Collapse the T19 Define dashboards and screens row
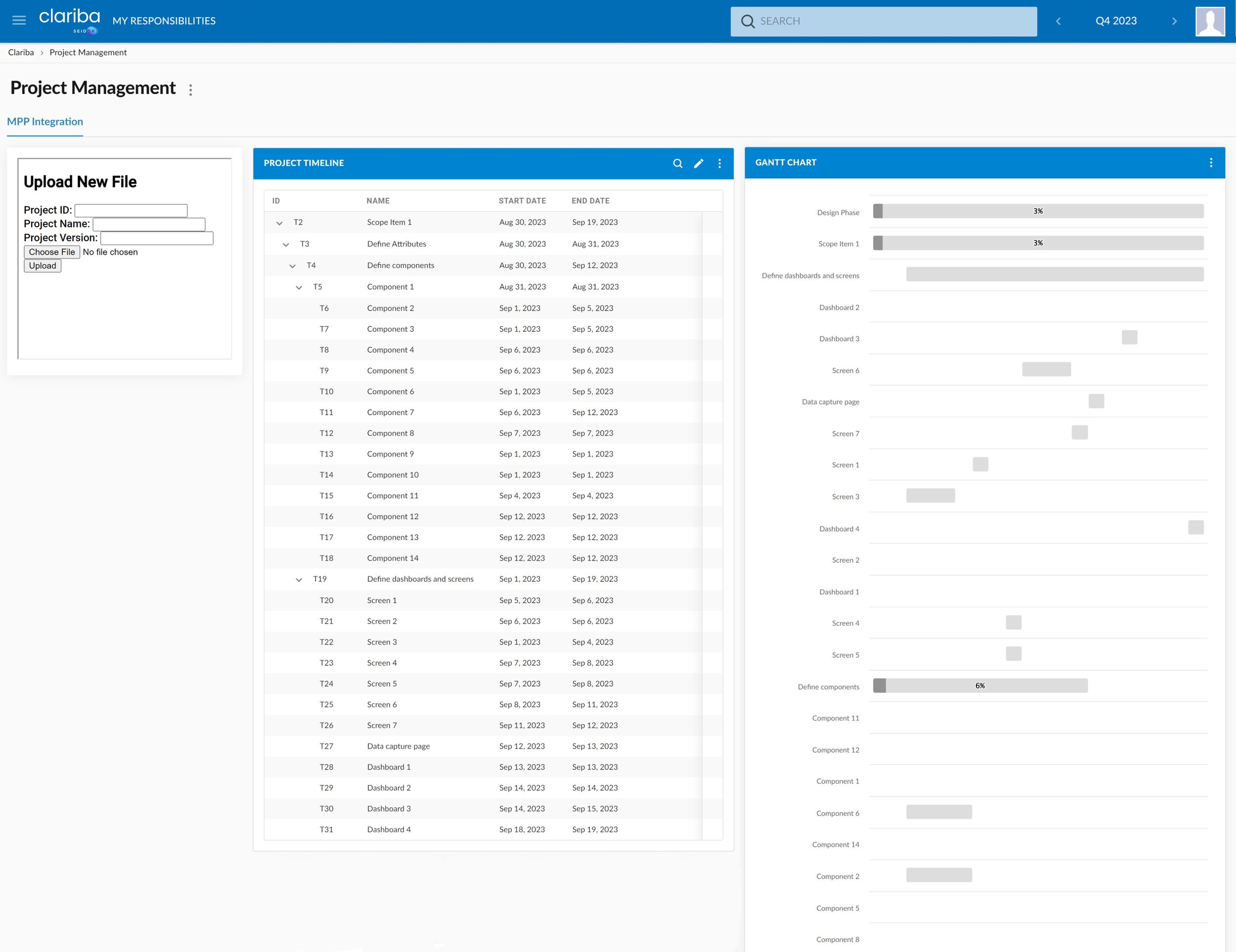 click(299, 580)
